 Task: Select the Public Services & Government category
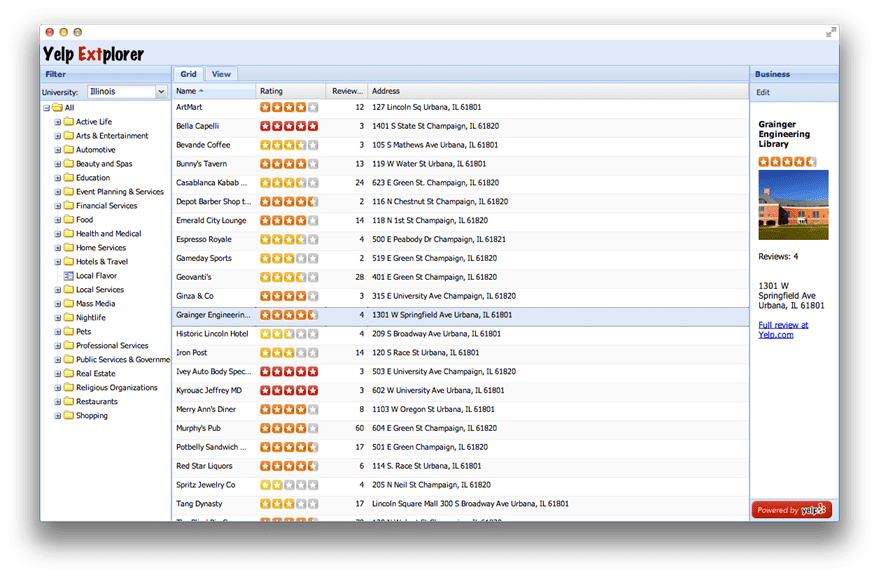click(122, 359)
